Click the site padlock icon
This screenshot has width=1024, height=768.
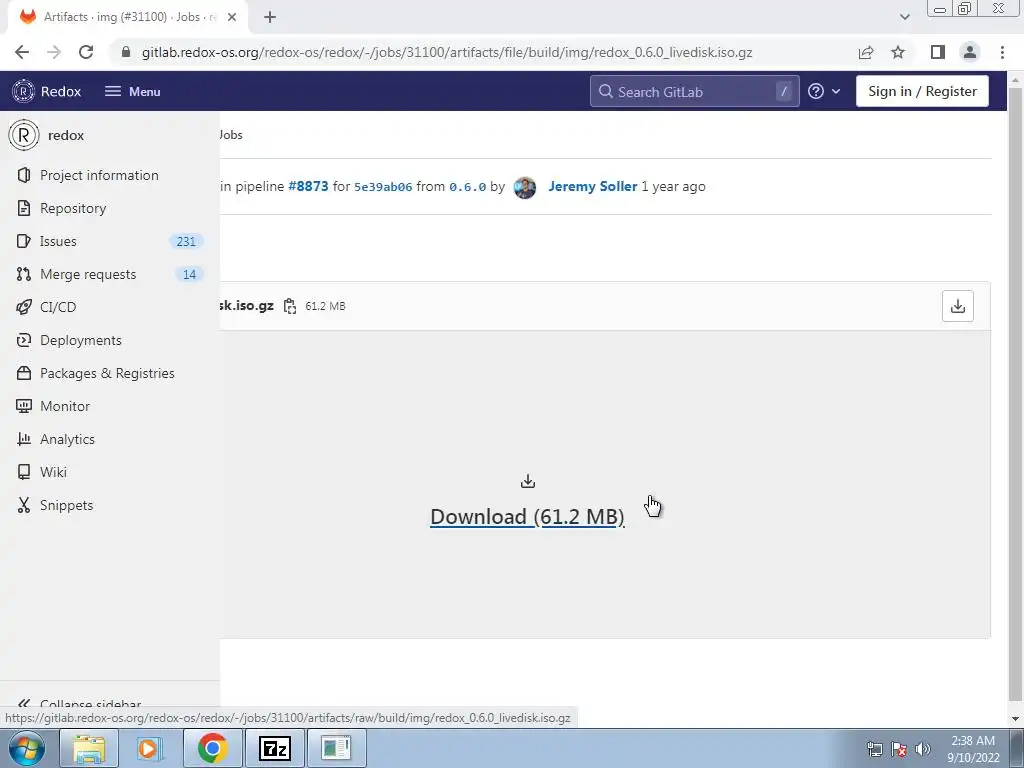[x=126, y=52]
